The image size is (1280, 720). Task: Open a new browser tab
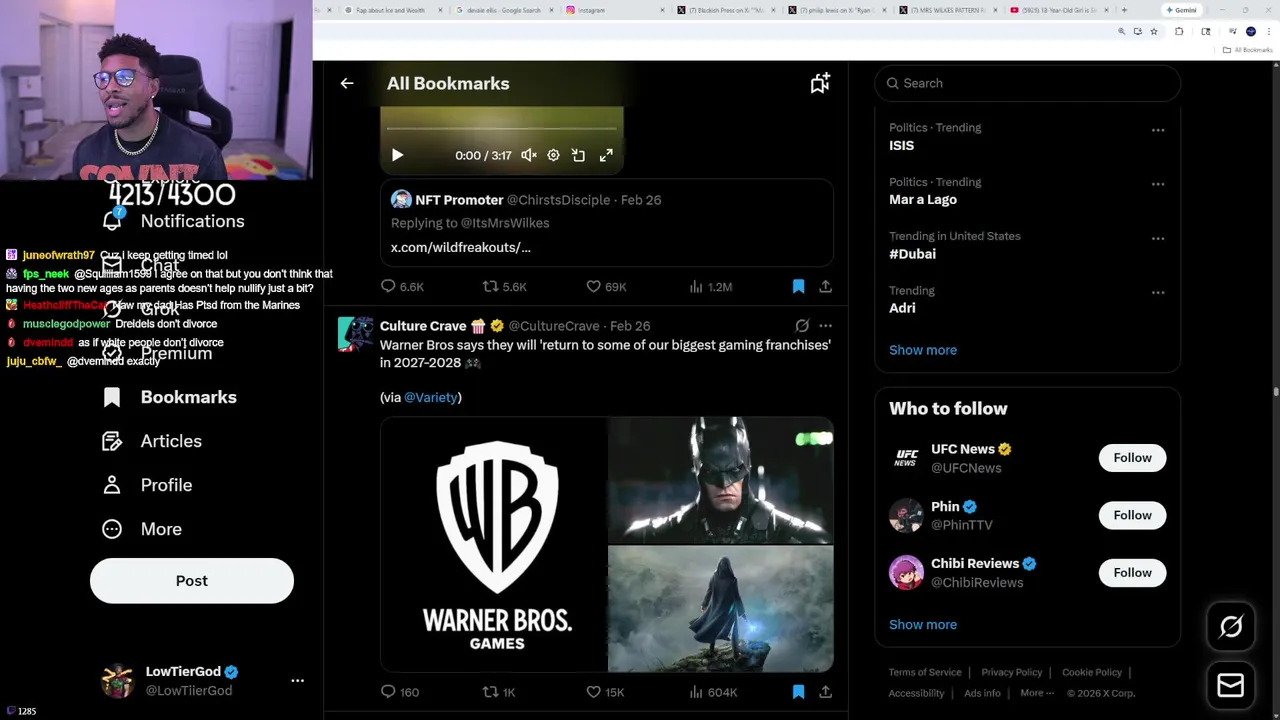coord(1124,10)
